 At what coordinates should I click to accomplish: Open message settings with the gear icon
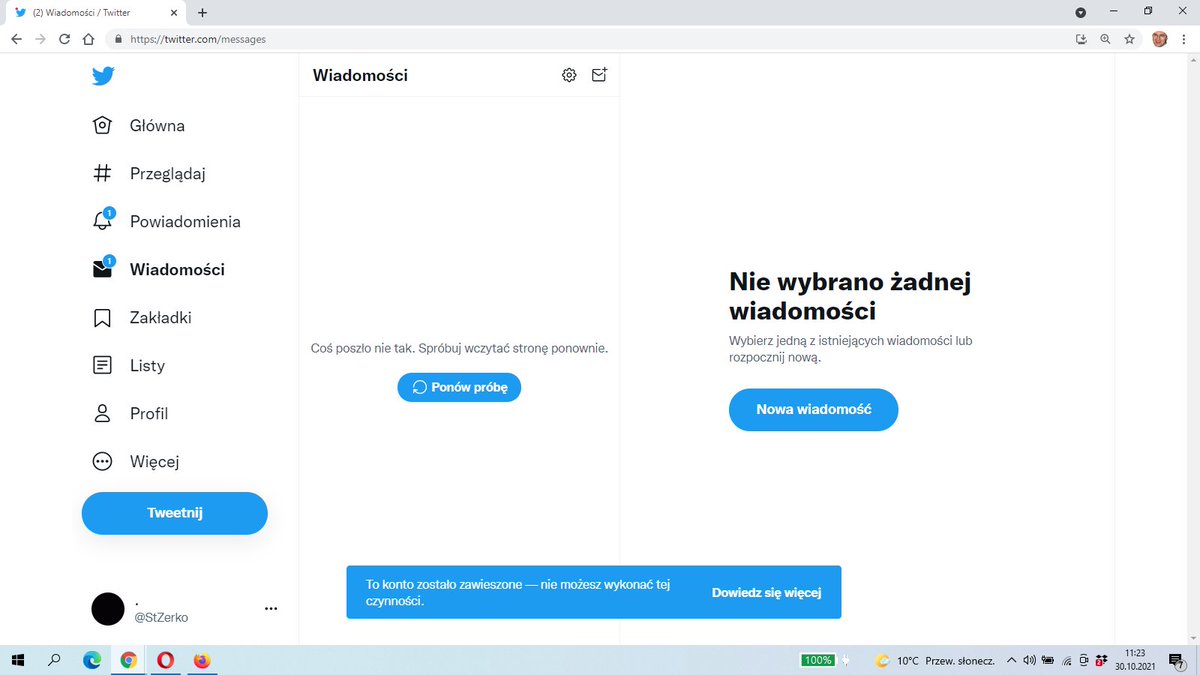tap(569, 74)
